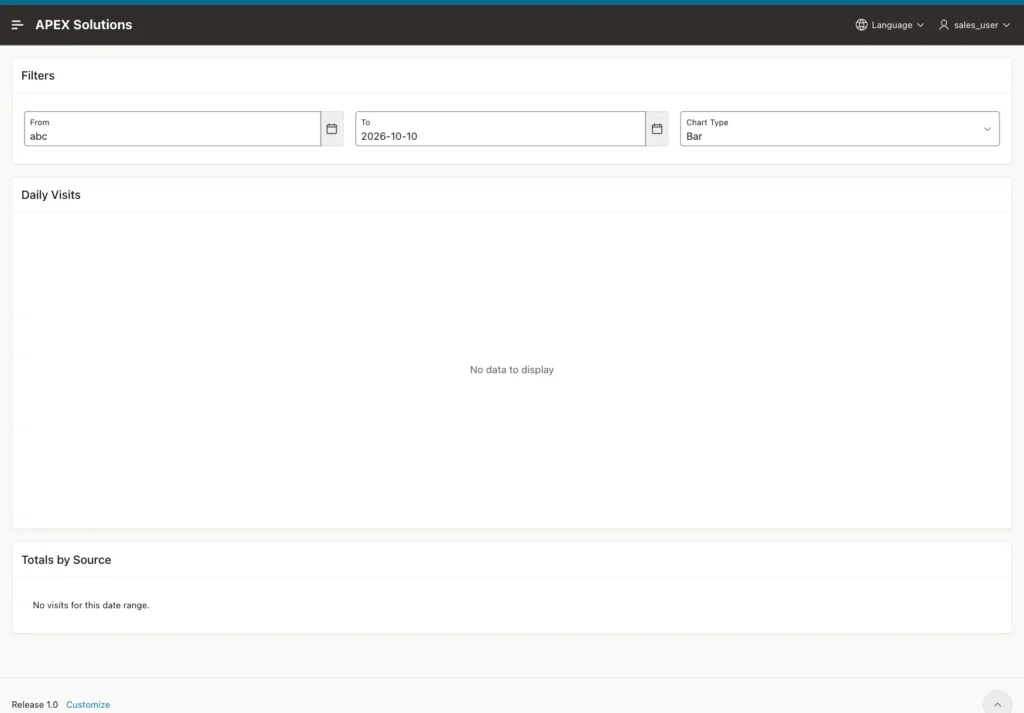Click the Filters region heading
Screen dimensions: 1024x713
click(x=38, y=76)
